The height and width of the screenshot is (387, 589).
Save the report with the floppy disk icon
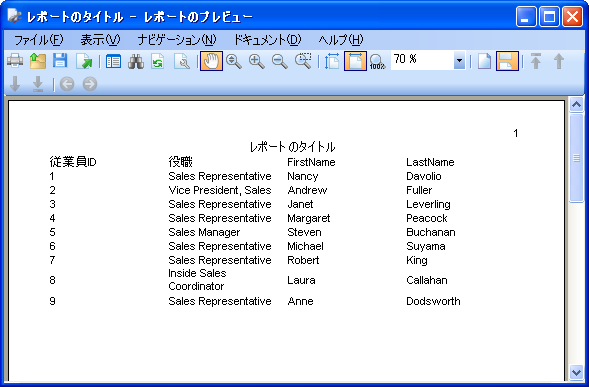coord(60,61)
